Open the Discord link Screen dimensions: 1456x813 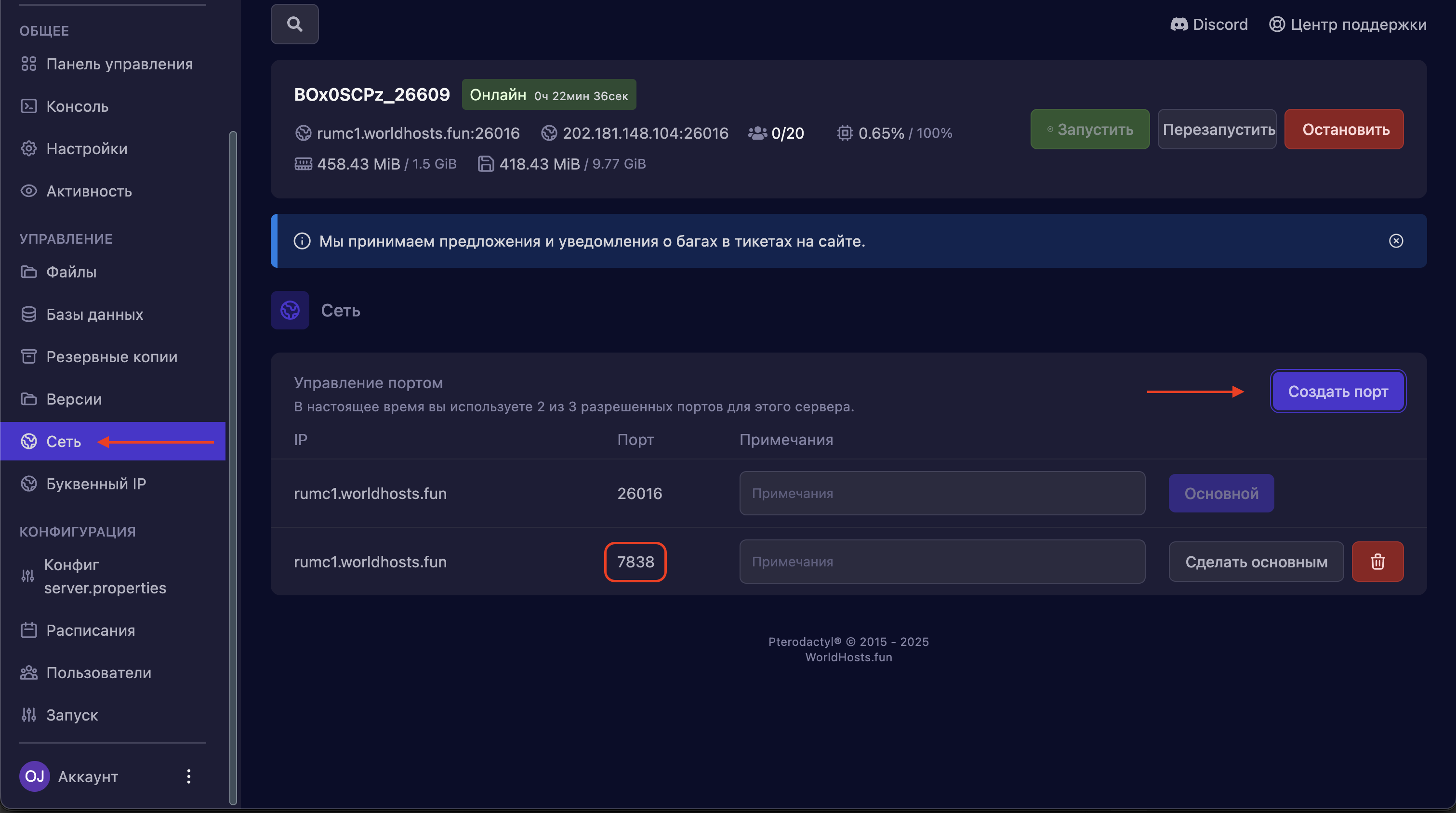coord(1209,24)
